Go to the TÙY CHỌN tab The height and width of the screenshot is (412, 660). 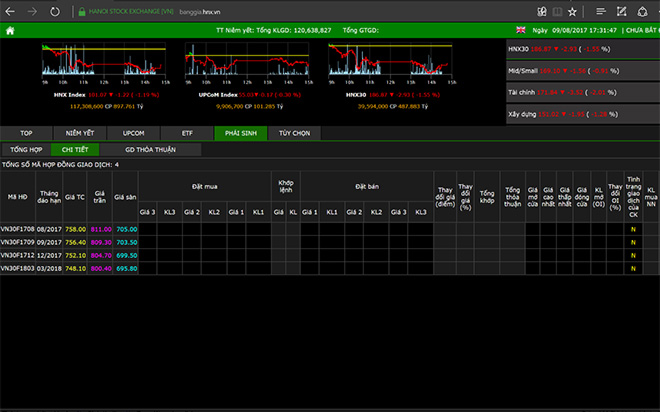click(294, 132)
